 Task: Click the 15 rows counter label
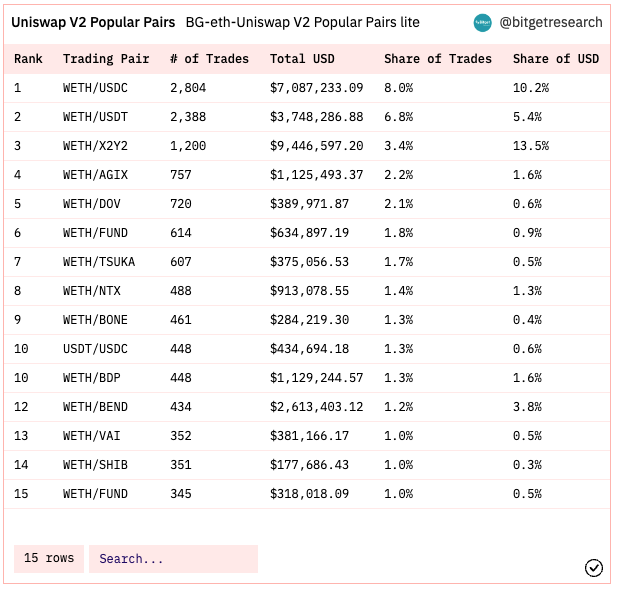[x=49, y=558]
